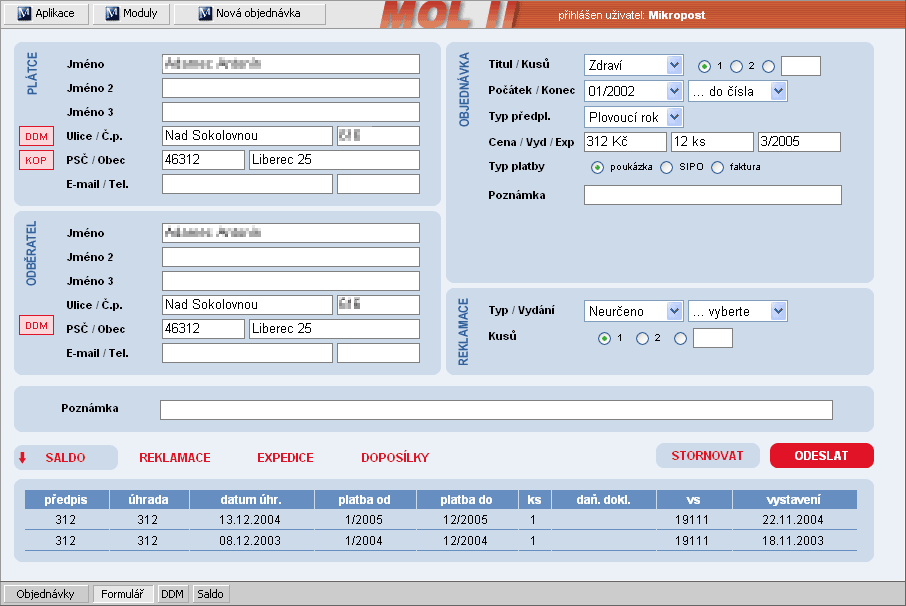The image size is (906, 606).
Task: Open the Moduly toolbar item
Action: (131, 14)
